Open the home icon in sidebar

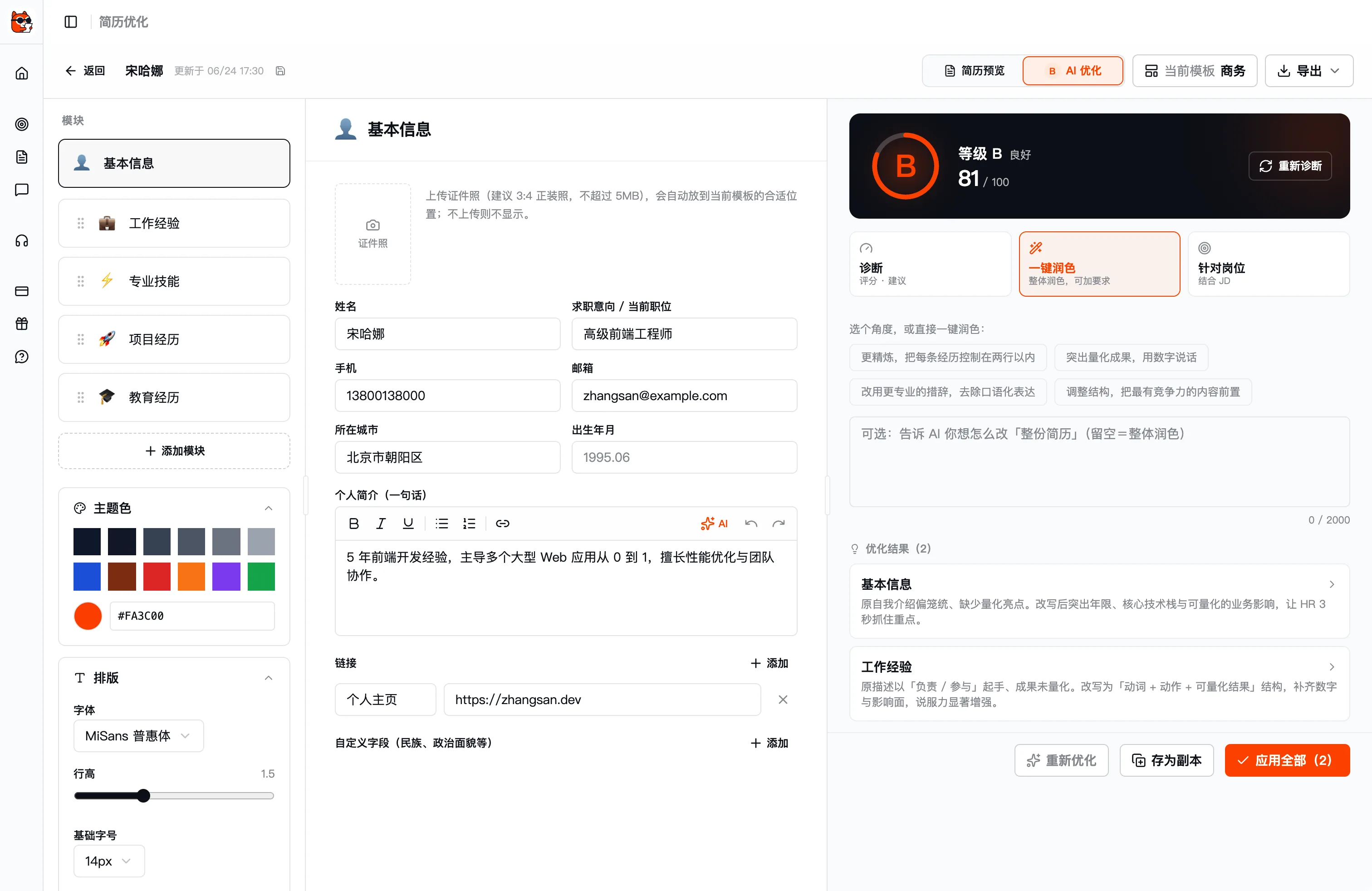coord(22,73)
